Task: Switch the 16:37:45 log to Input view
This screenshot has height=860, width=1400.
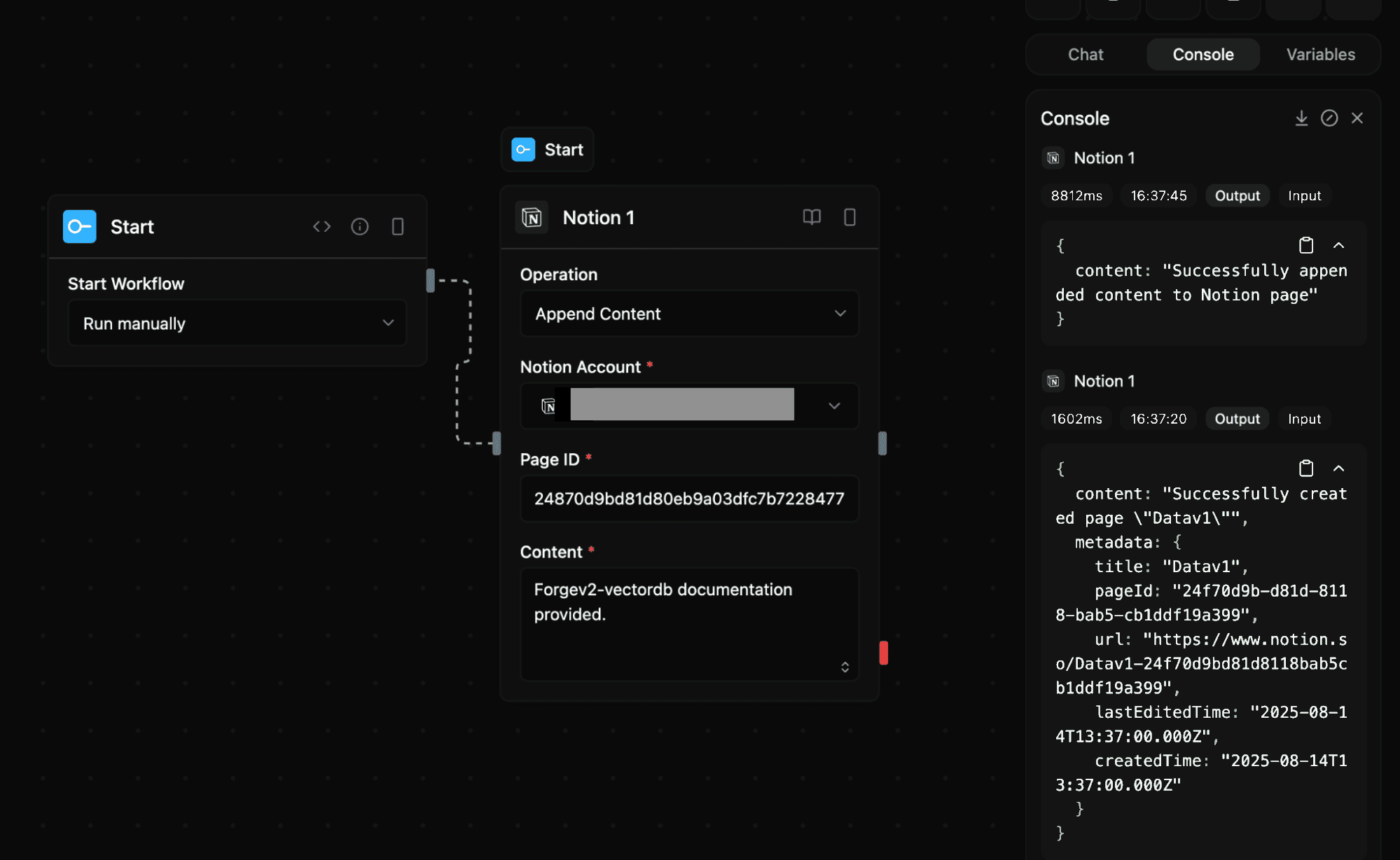Action: [1304, 195]
